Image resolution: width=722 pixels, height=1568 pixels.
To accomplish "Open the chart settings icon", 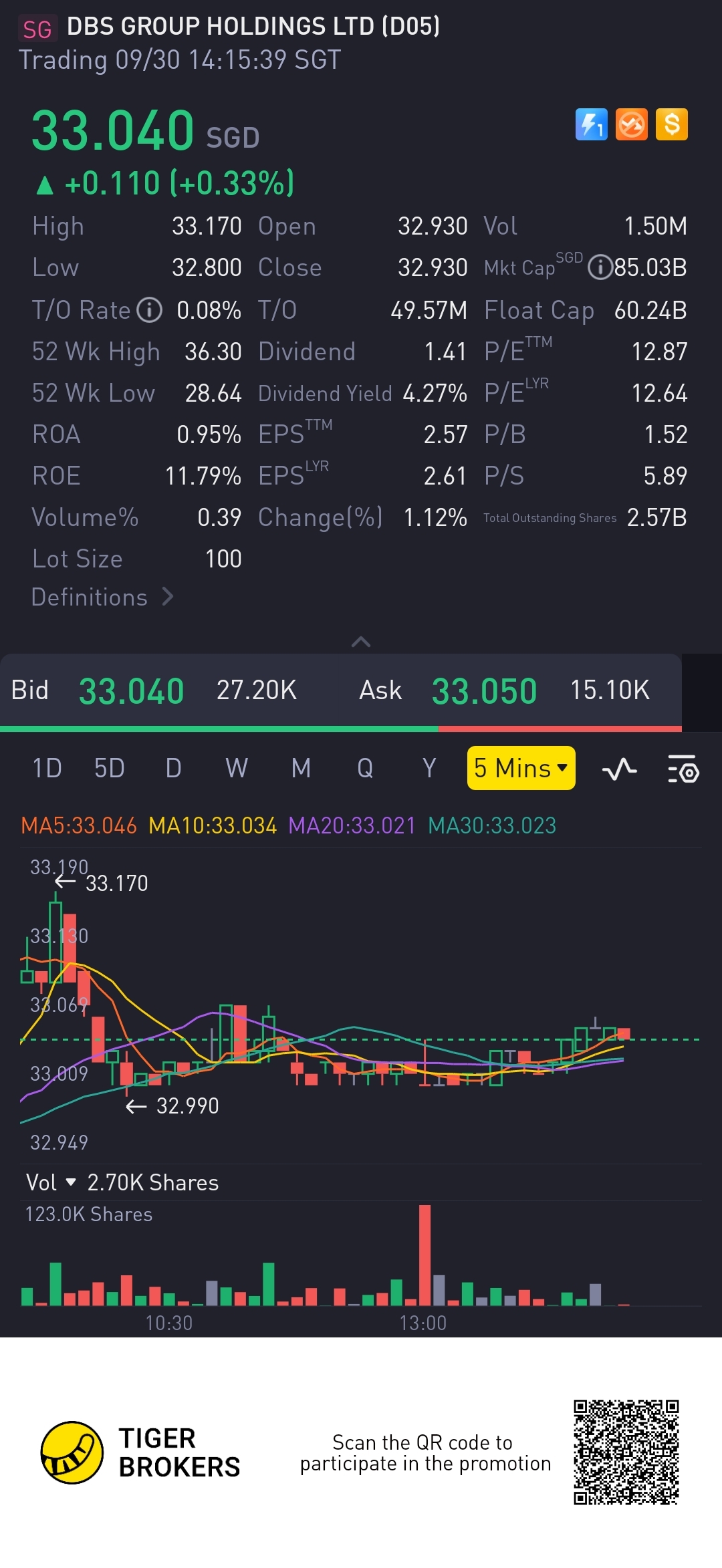I will pos(683,769).
